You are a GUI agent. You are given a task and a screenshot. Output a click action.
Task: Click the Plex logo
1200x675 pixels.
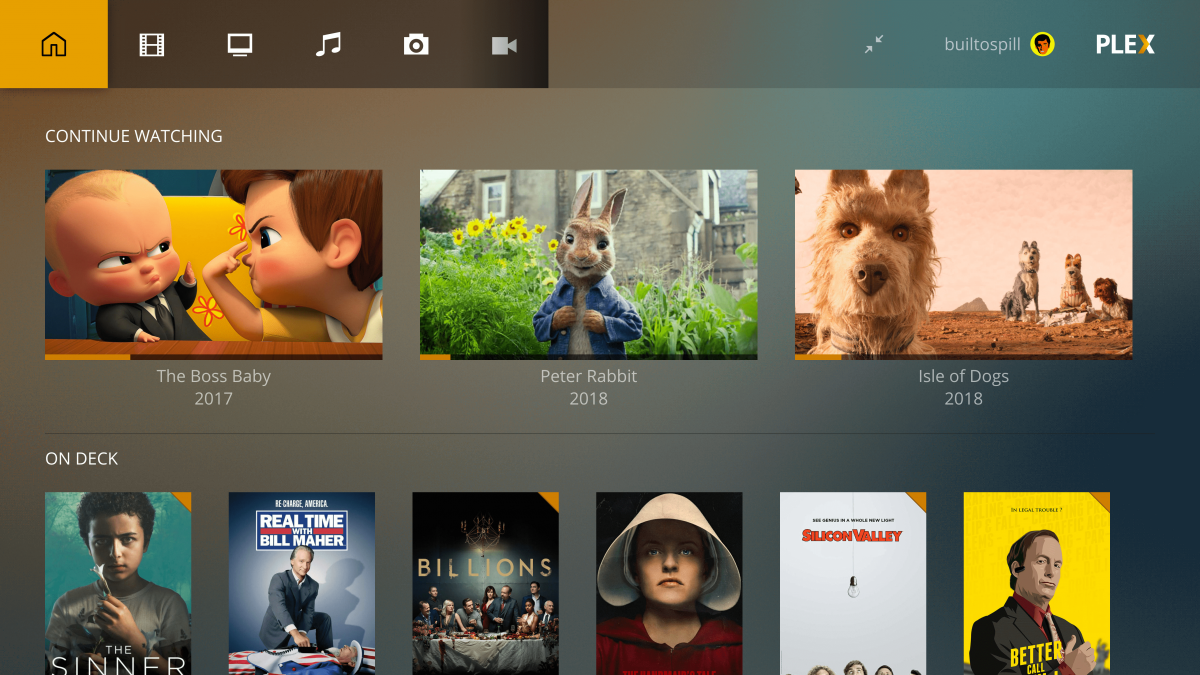[x=1125, y=44]
